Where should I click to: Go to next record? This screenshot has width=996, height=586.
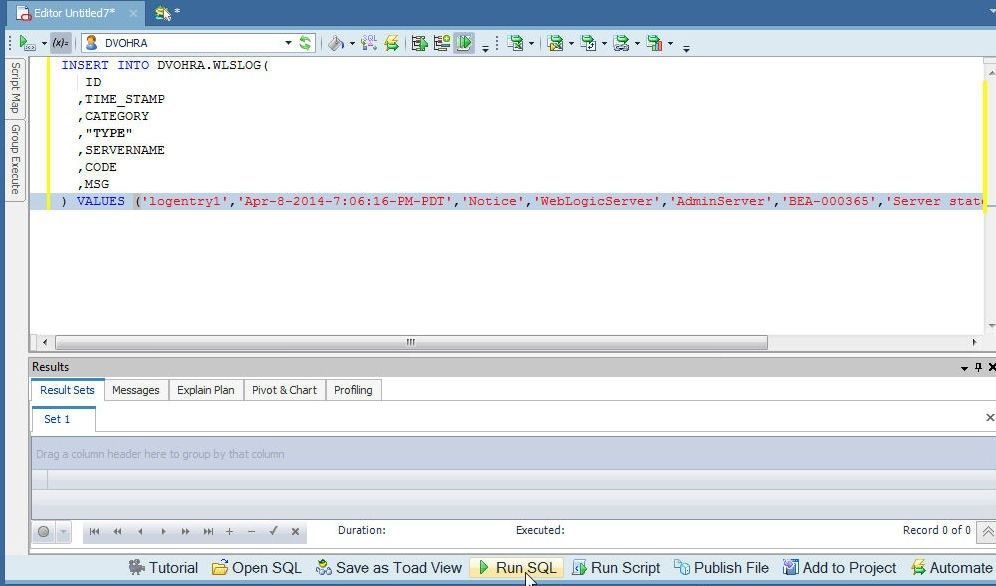pos(163,531)
